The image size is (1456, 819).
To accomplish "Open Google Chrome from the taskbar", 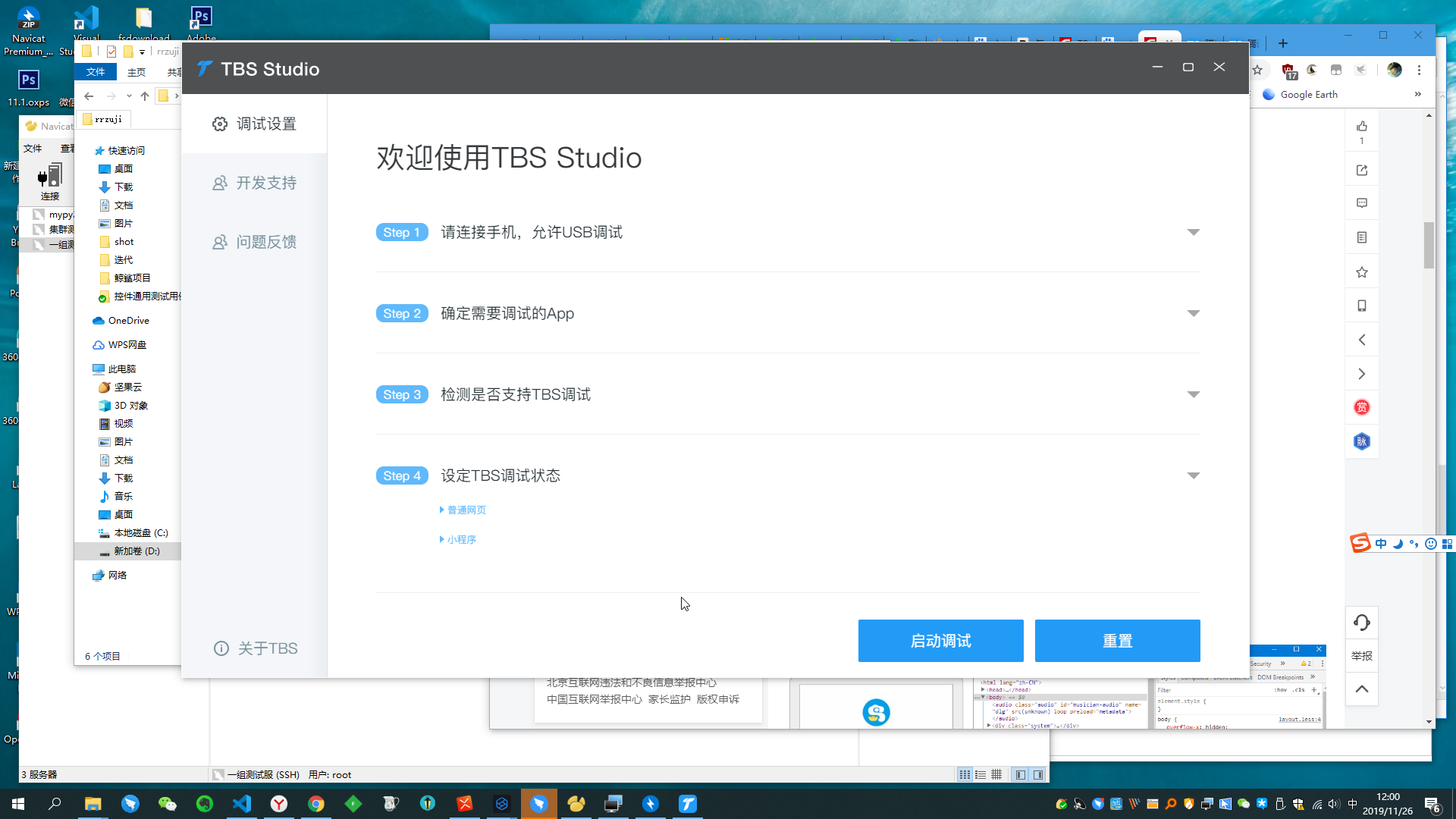I will (x=316, y=804).
